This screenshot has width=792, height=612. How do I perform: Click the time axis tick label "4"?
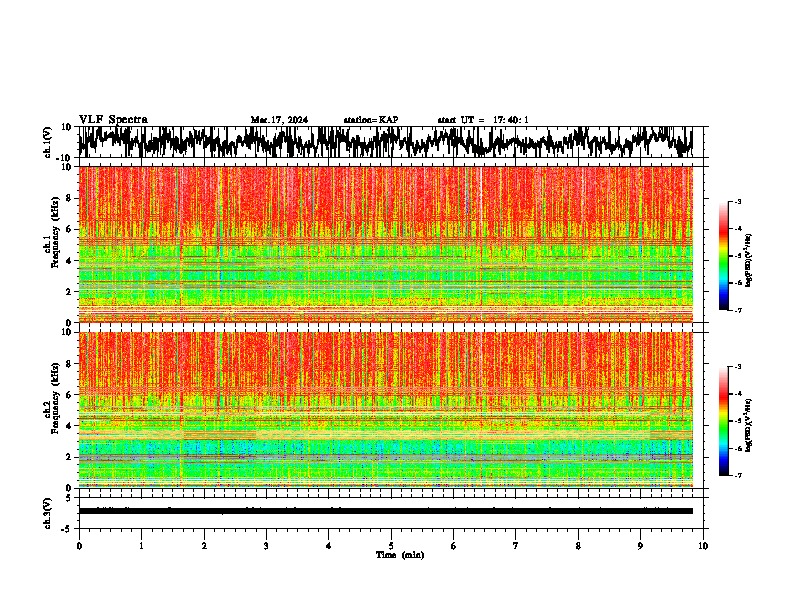tap(329, 546)
